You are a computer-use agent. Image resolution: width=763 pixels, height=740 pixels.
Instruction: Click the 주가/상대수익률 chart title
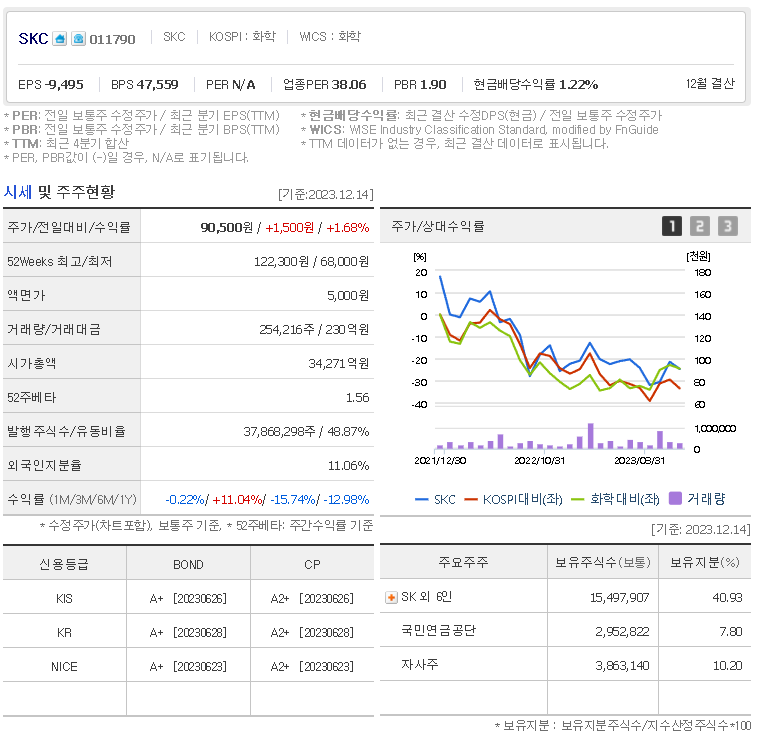point(438,226)
